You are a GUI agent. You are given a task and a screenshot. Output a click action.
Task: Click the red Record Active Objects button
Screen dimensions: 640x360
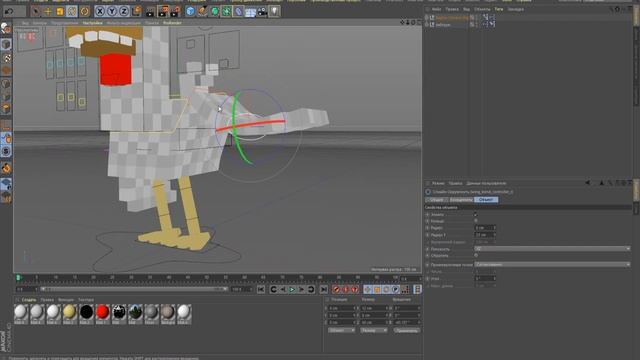336,289
